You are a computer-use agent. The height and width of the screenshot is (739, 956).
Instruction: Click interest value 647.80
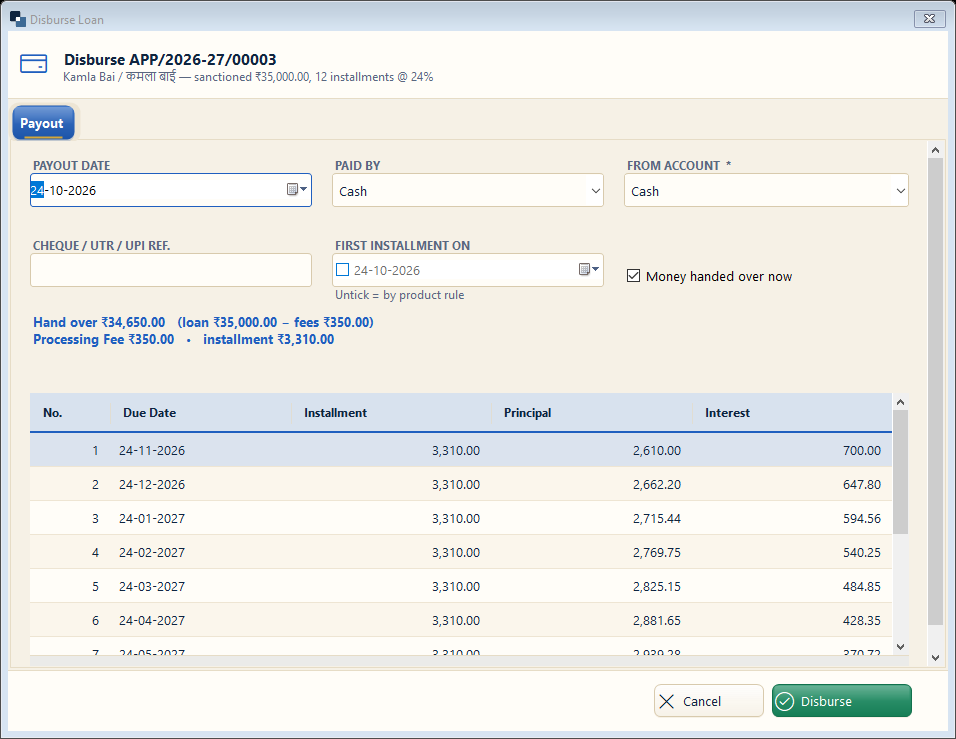861,485
